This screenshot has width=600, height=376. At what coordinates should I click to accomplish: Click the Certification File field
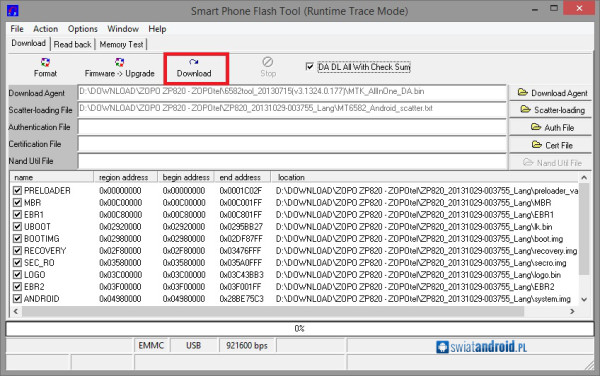292,144
